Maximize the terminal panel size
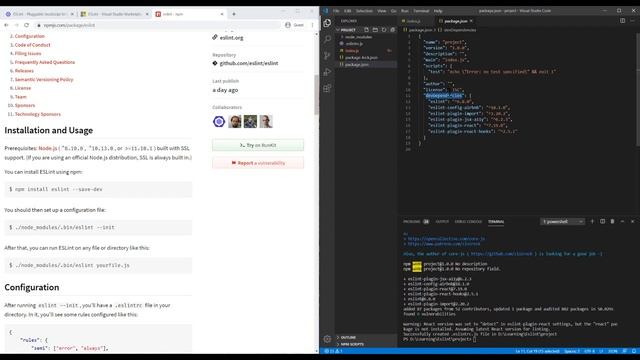The image size is (640, 360). coord(622,221)
